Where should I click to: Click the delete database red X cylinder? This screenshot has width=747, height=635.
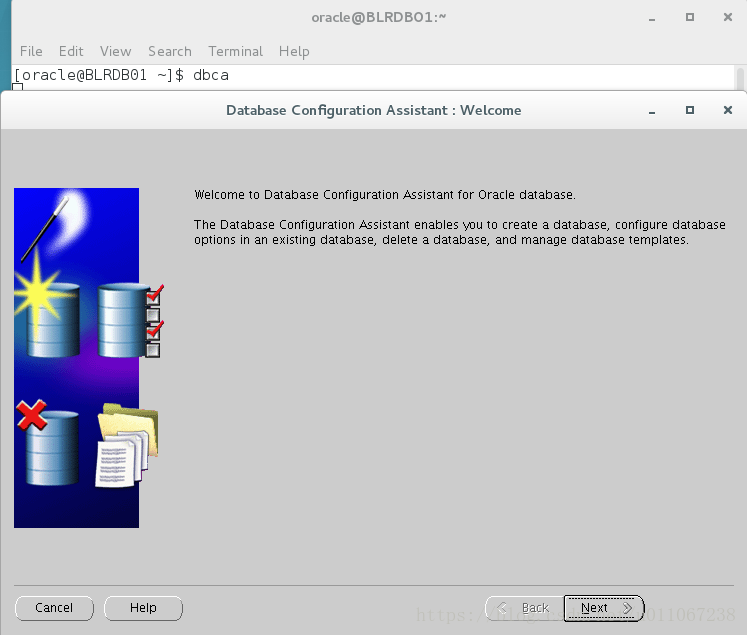point(48,443)
